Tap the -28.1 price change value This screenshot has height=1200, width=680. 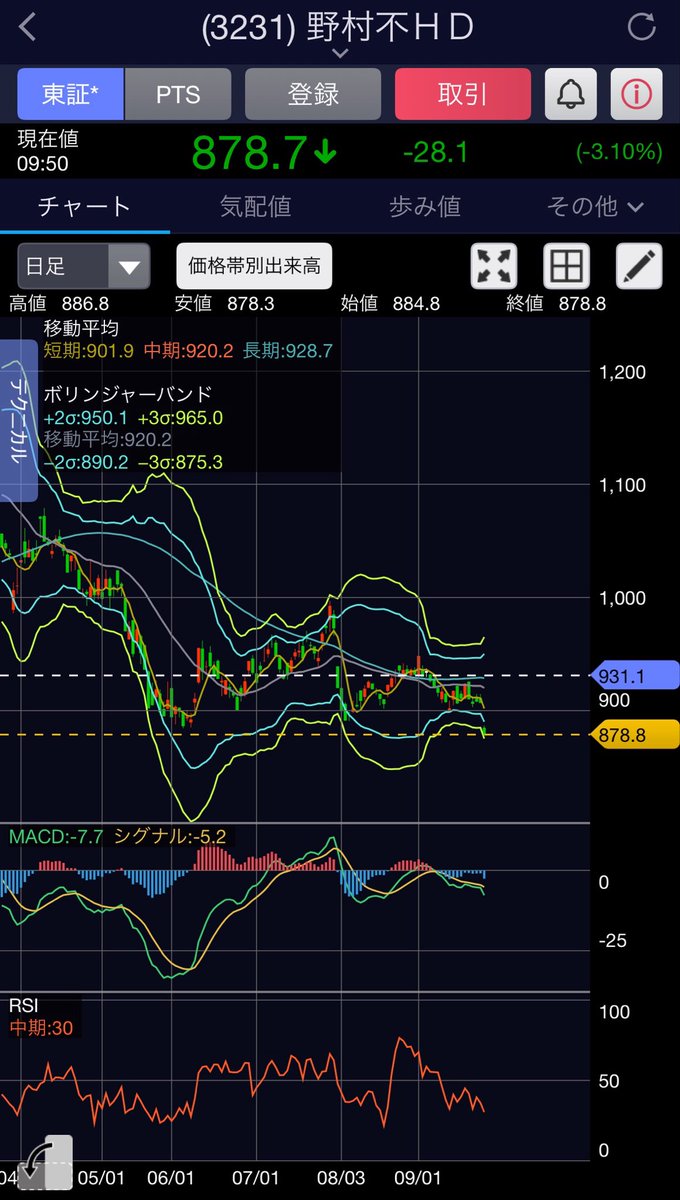click(435, 152)
